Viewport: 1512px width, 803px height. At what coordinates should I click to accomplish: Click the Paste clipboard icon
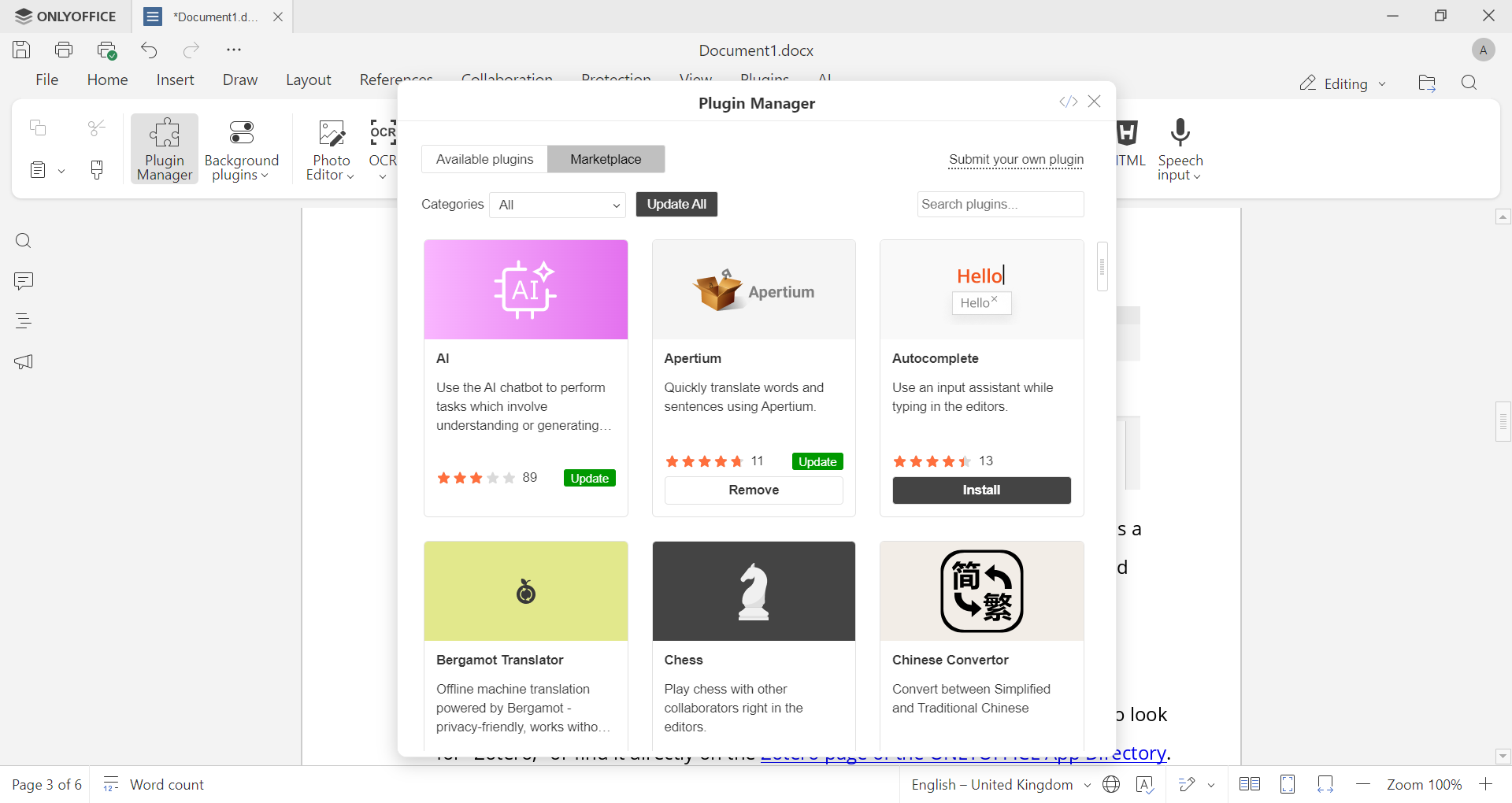37,169
